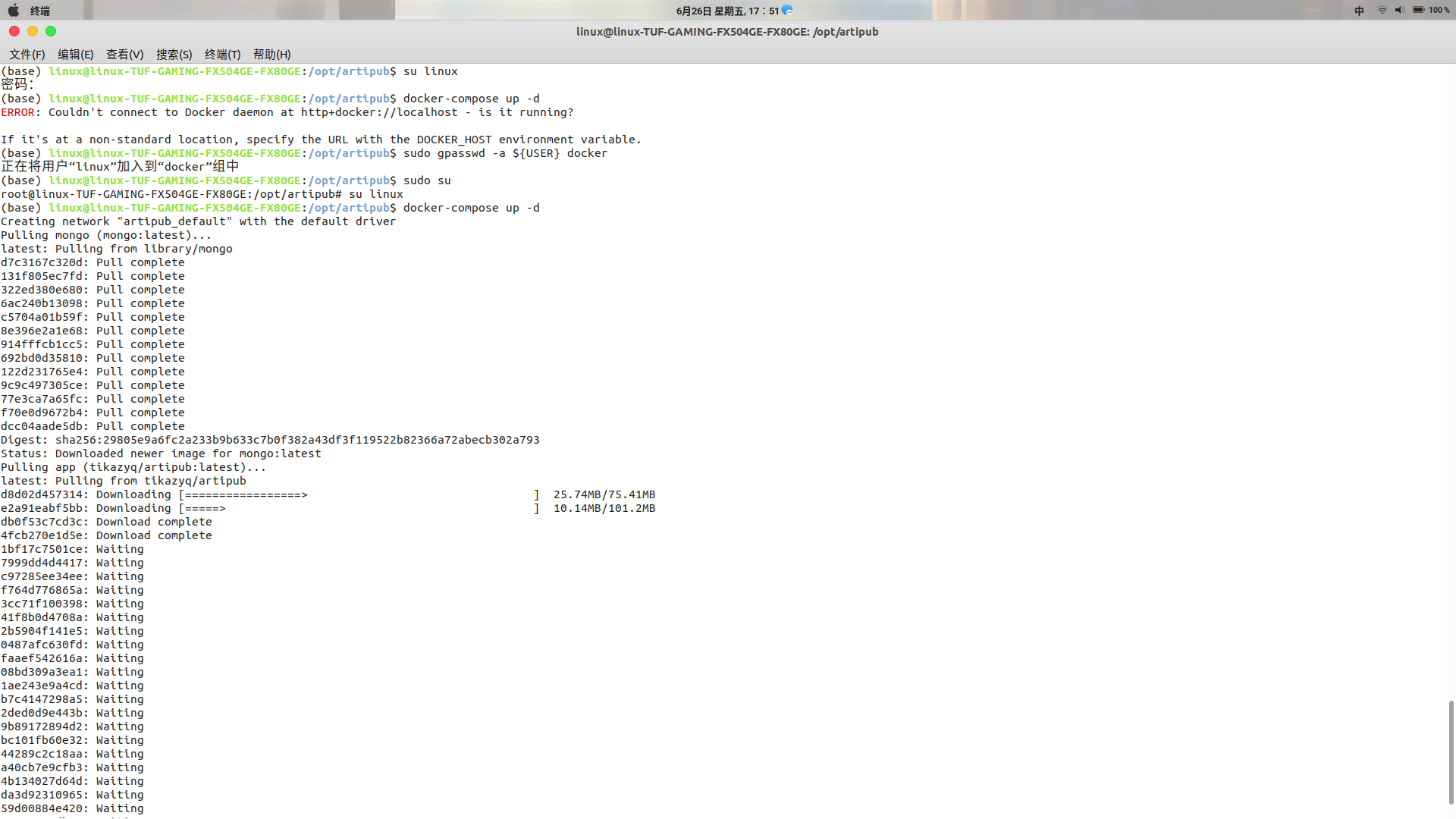This screenshot has height=819, width=1456.
Task: Click the volume speaker icon
Action: point(1399,11)
